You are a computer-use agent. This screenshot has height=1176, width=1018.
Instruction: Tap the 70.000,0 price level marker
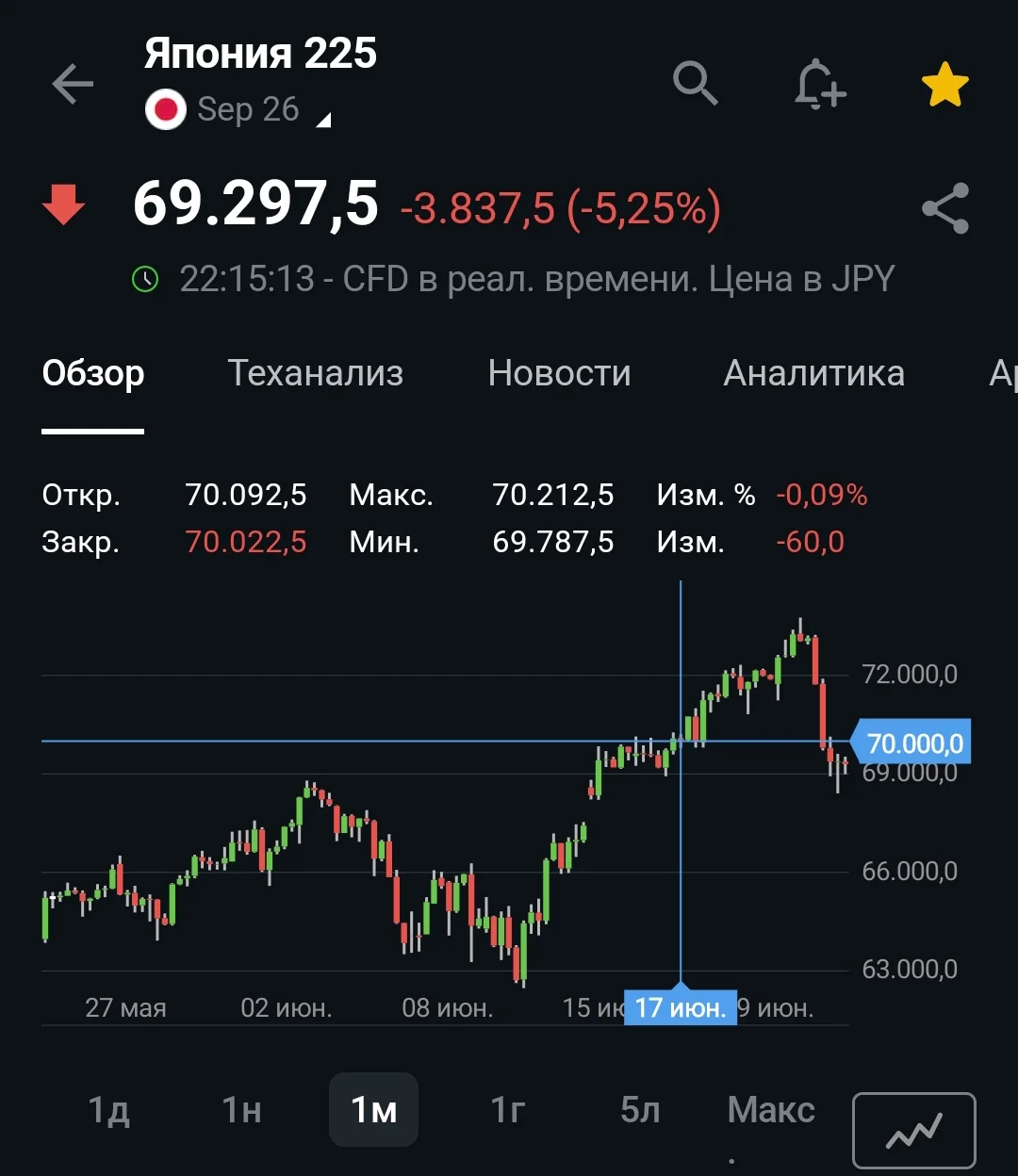click(x=911, y=743)
